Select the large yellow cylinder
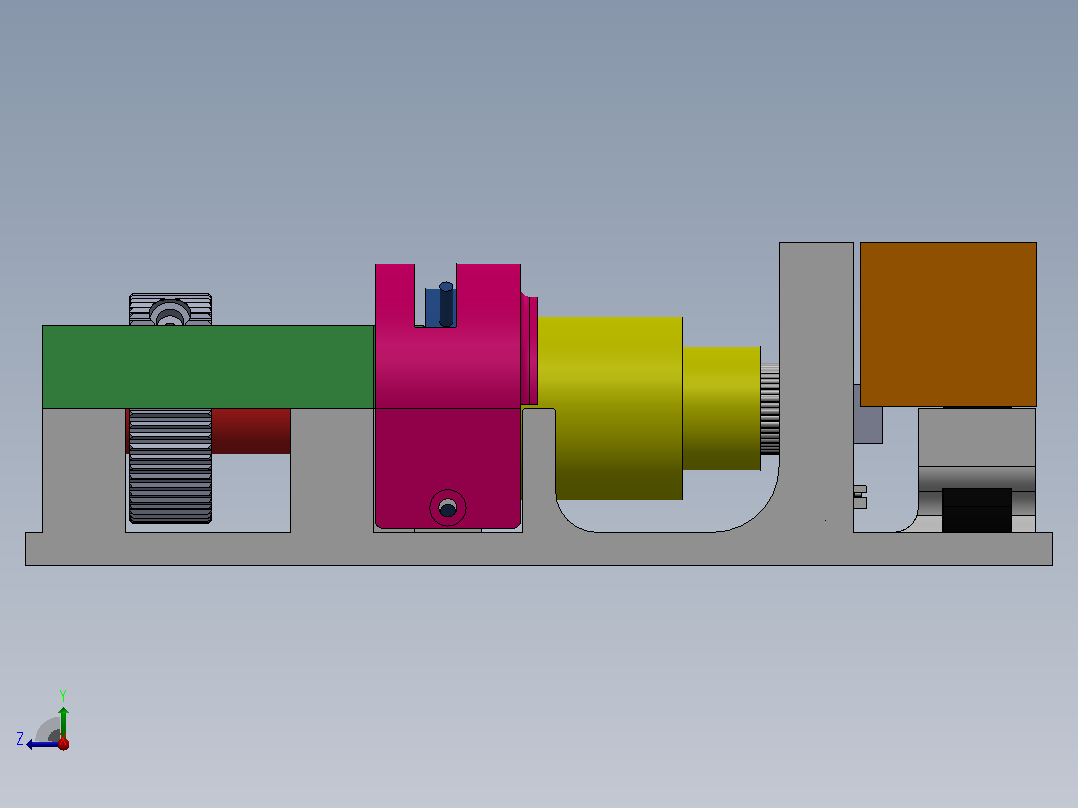Viewport: 1078px width, 808px height. click(610, 408)
